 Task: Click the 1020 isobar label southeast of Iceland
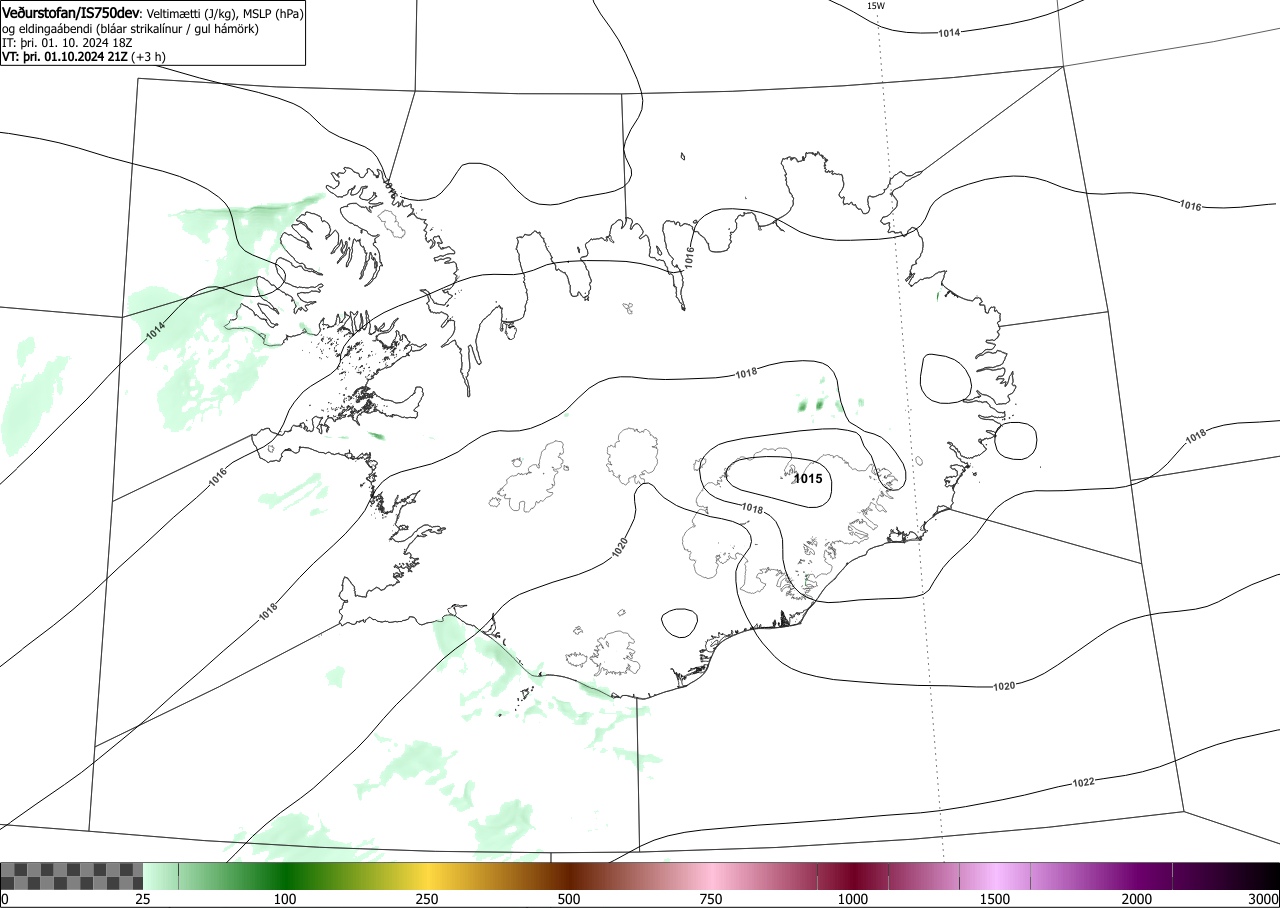pos(1005,686)
